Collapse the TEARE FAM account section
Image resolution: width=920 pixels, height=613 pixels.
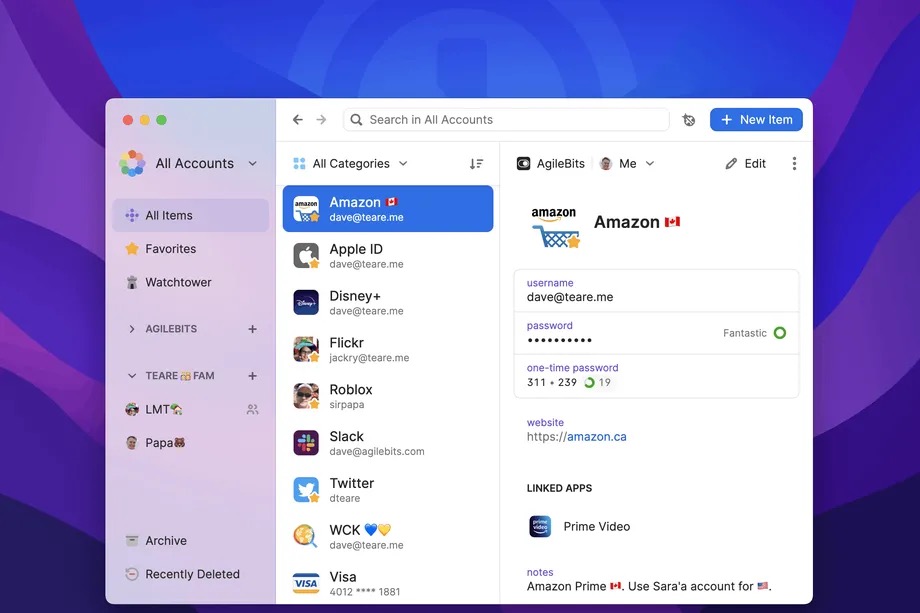(132, 376)
